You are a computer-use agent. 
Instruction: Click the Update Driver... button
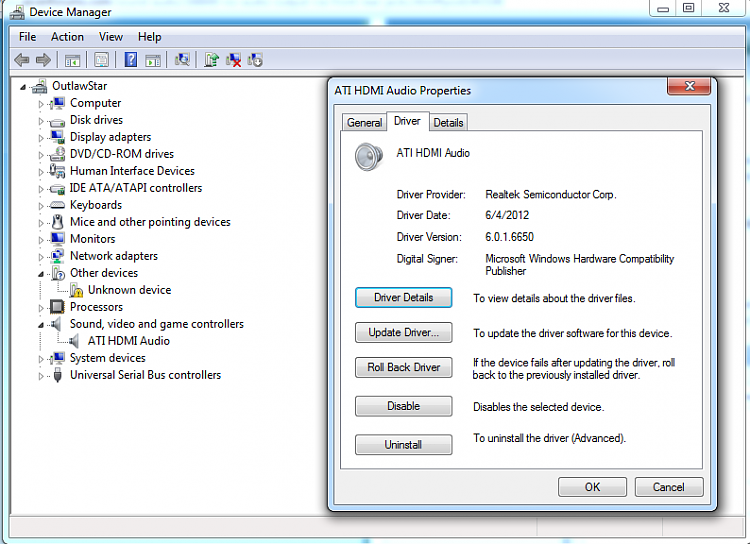(403, 332)
